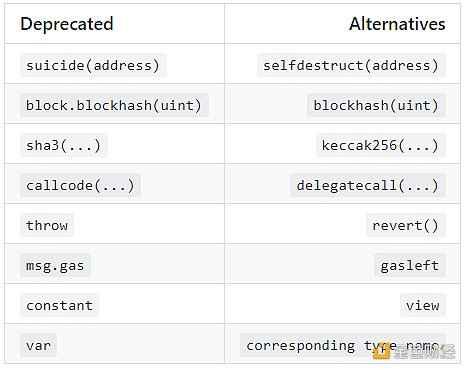Select the constant keyword snippet

point(59,305)
